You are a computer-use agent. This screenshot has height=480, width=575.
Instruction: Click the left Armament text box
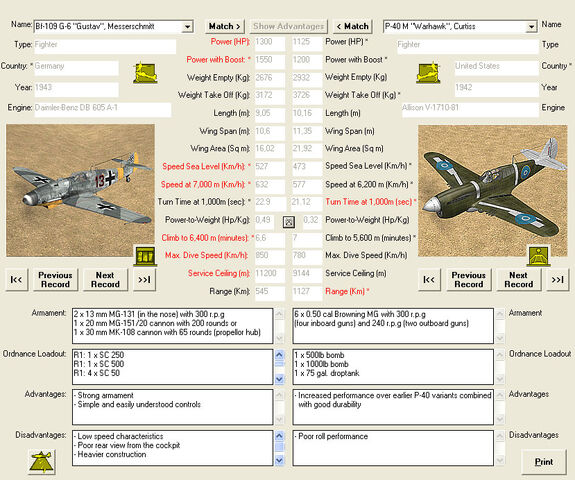click(172, 326)
